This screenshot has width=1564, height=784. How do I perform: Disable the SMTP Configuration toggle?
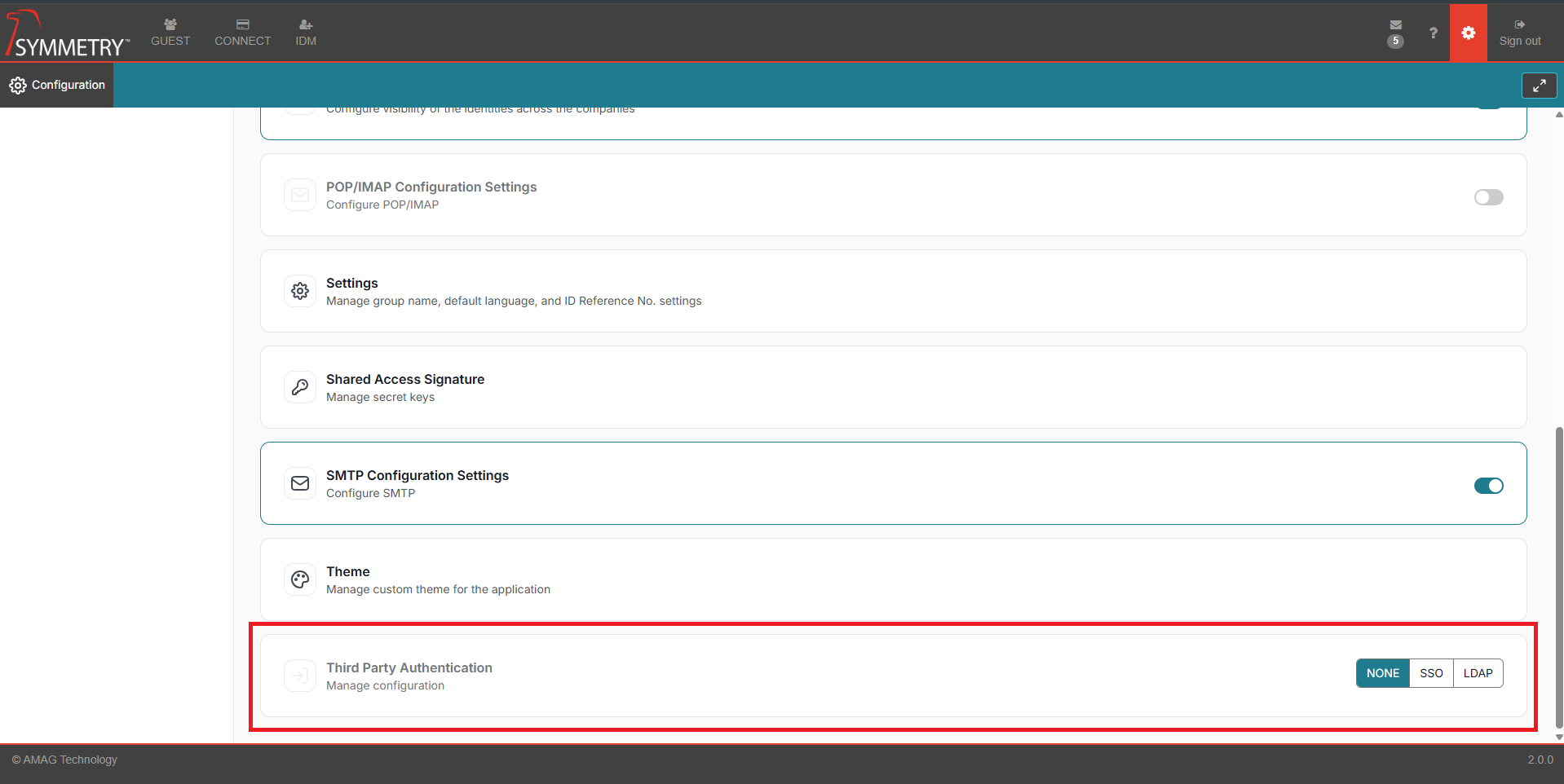click(1488, 486)
